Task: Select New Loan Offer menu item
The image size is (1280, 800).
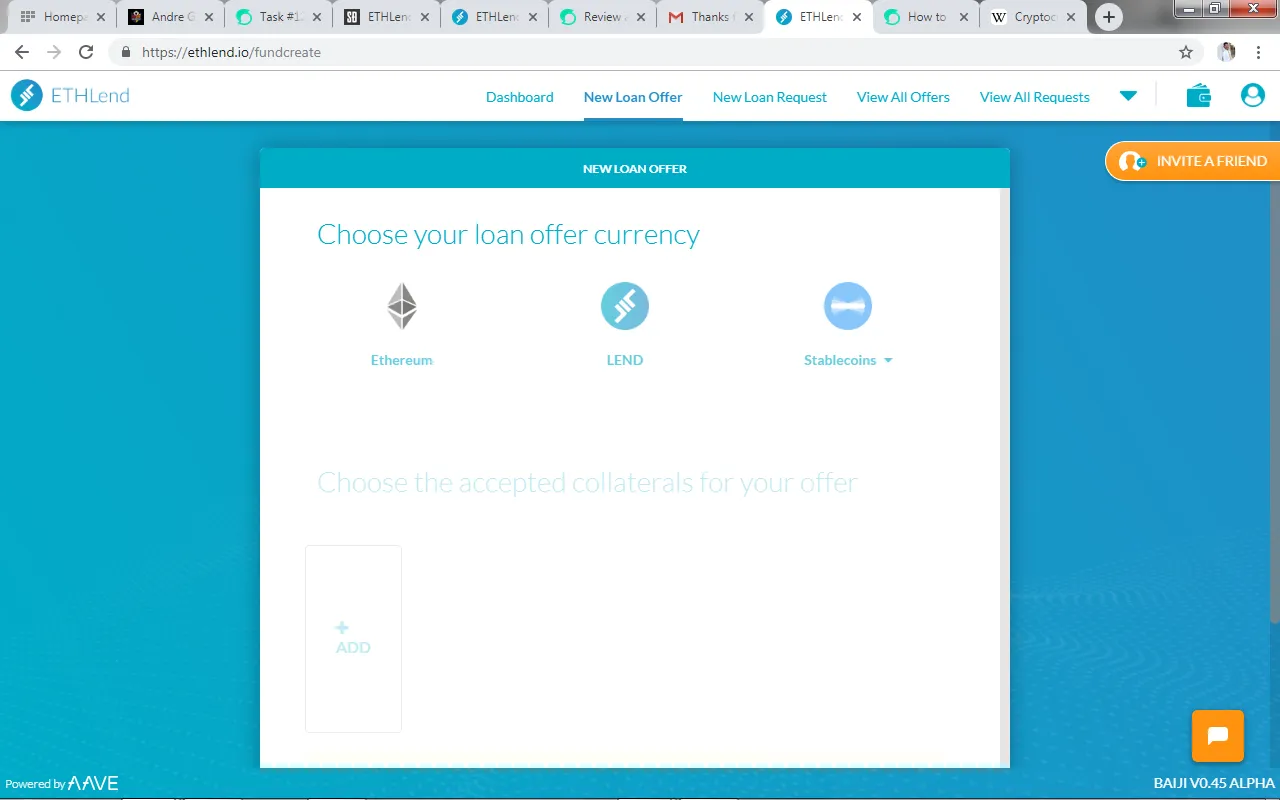Action: (x=633, y=97)
